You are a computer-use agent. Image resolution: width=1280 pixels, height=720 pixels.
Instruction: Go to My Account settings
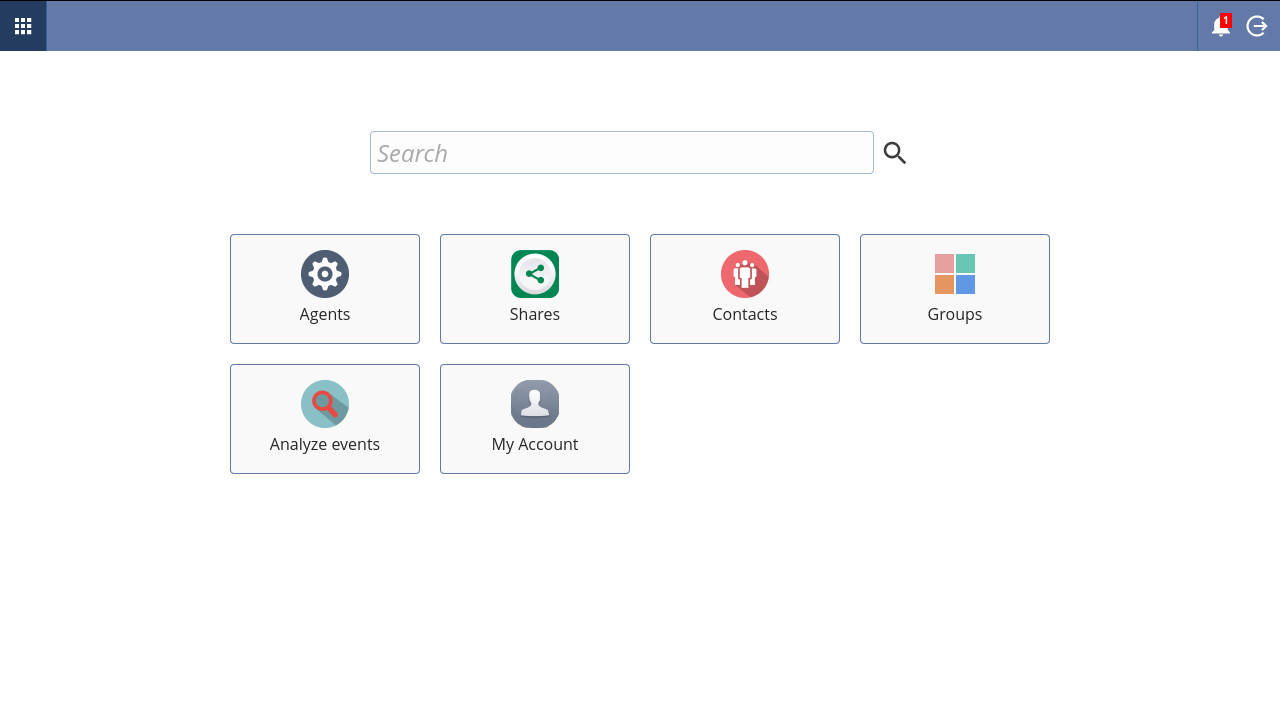point(534,419)
